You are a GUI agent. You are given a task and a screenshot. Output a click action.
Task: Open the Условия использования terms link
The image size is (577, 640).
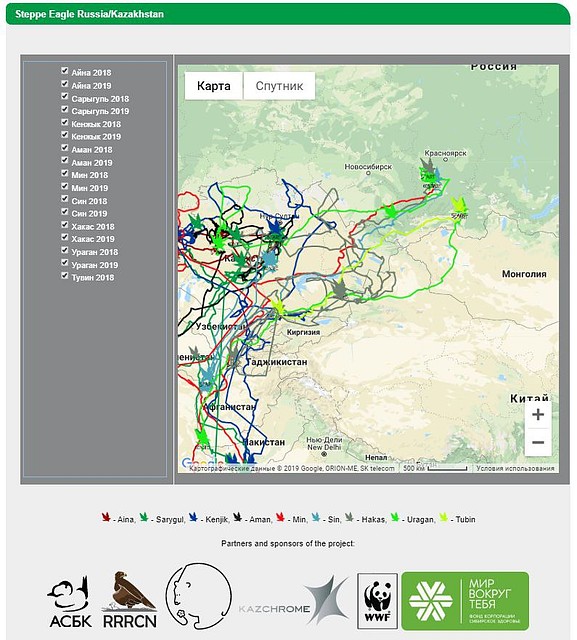click(x=515, y=468)
